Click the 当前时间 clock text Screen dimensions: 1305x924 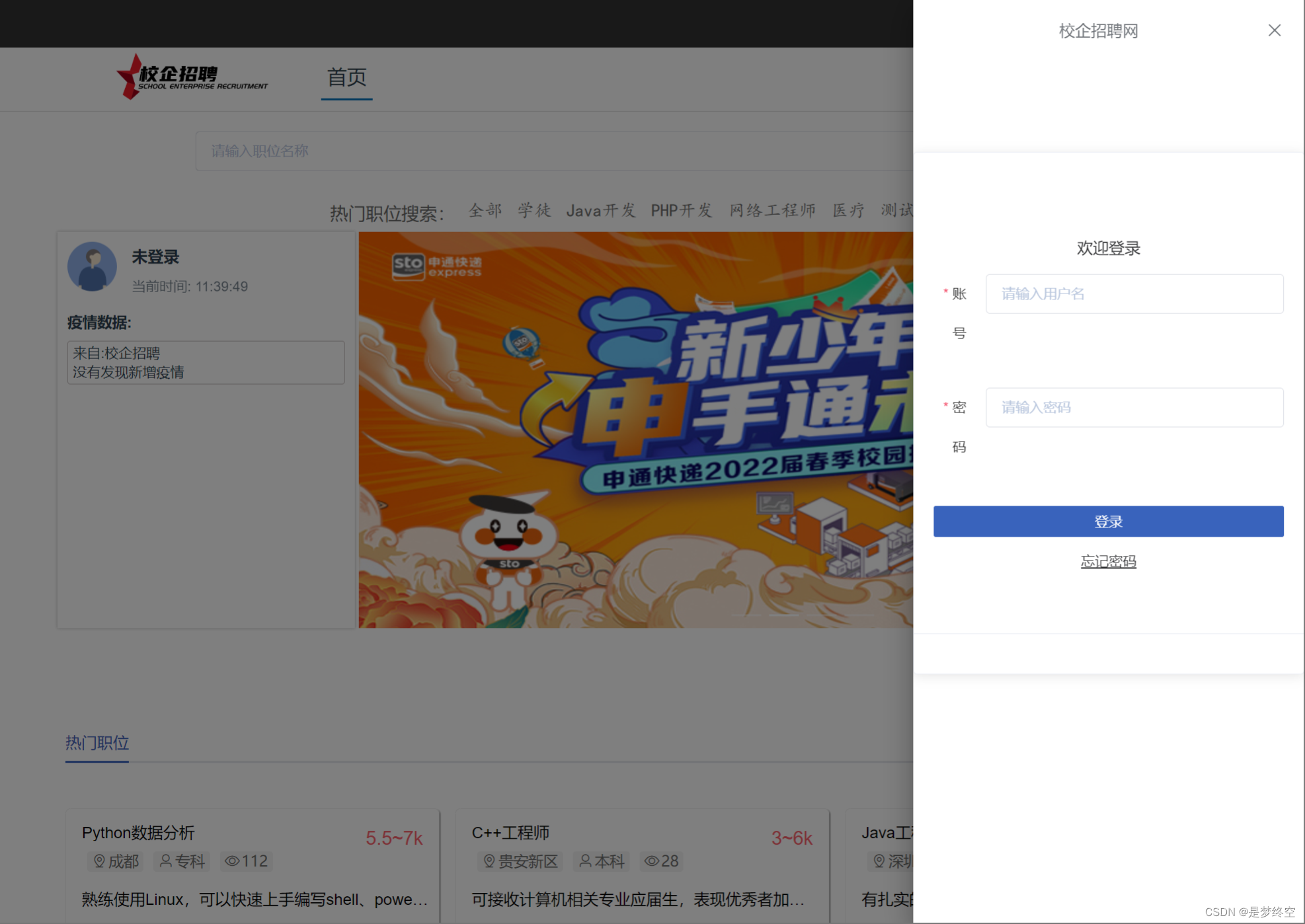[190, 287]
